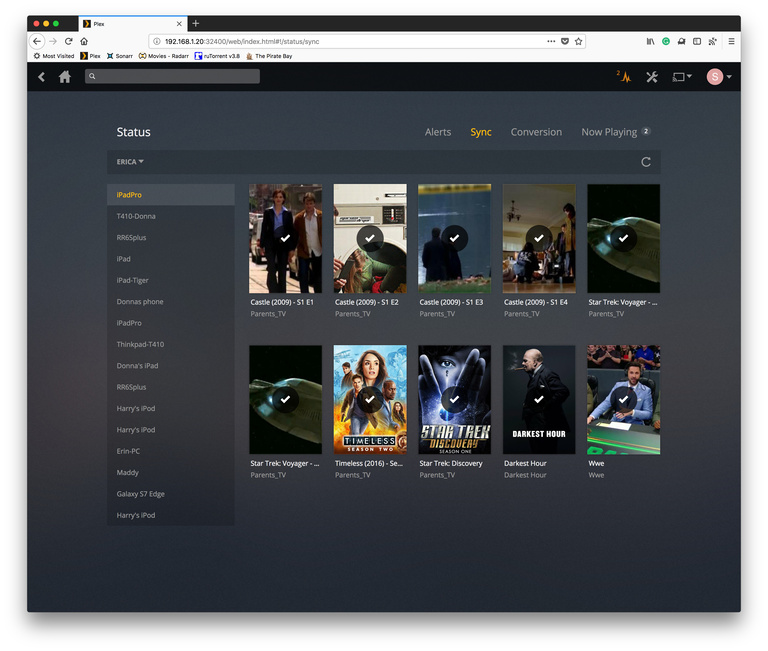The width and height of the screenshot is (768, 651).
Task: Go to the browser home page
Action: [84, 42]
